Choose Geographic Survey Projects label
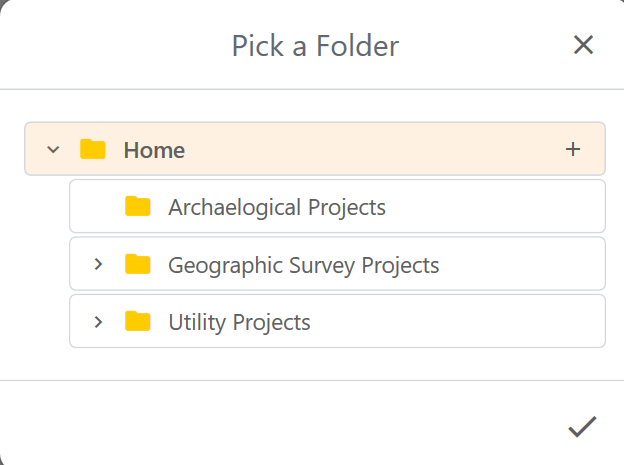The image size is (624, 465). coord(303,265)
